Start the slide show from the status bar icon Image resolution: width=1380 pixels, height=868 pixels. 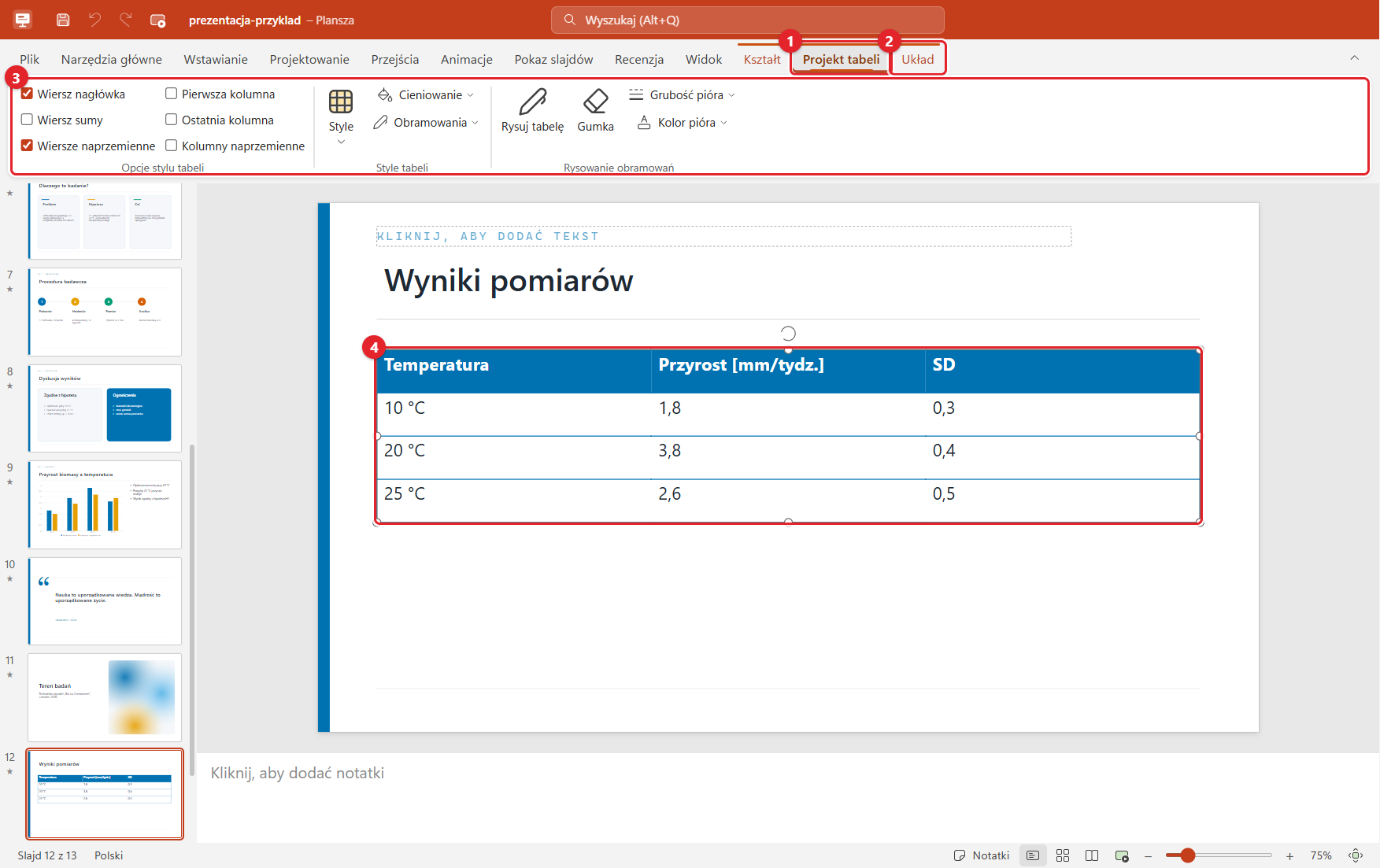click(1122, 855)
